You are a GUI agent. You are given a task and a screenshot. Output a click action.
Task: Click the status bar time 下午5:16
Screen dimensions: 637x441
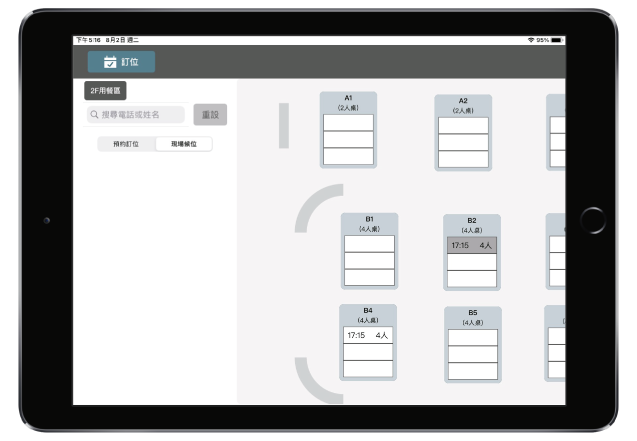click(x=88, y=40)
